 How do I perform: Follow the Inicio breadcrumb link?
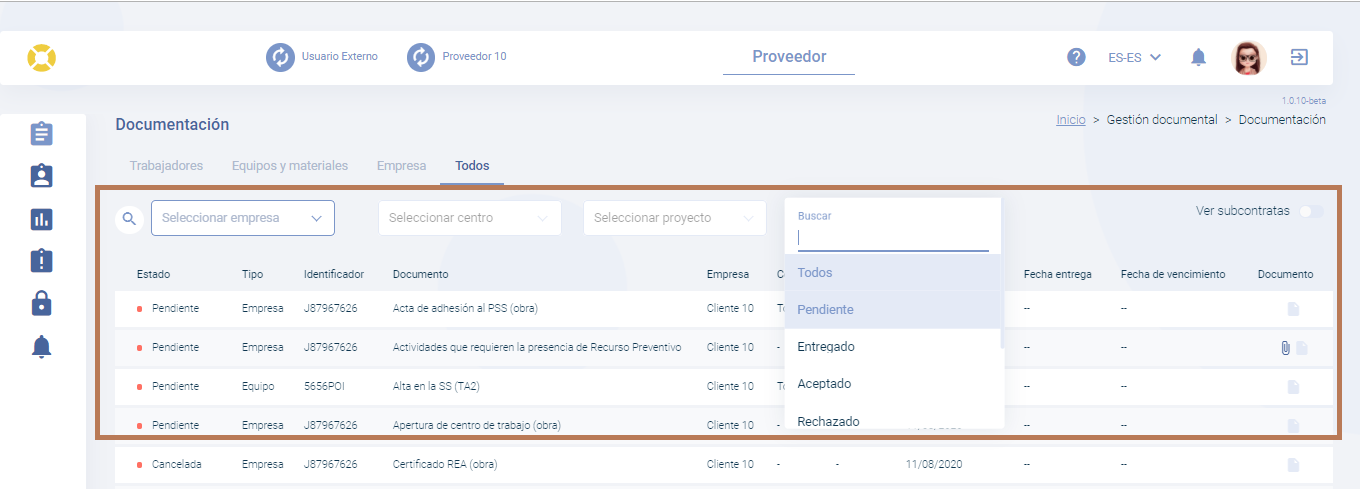coord(1071,120)
